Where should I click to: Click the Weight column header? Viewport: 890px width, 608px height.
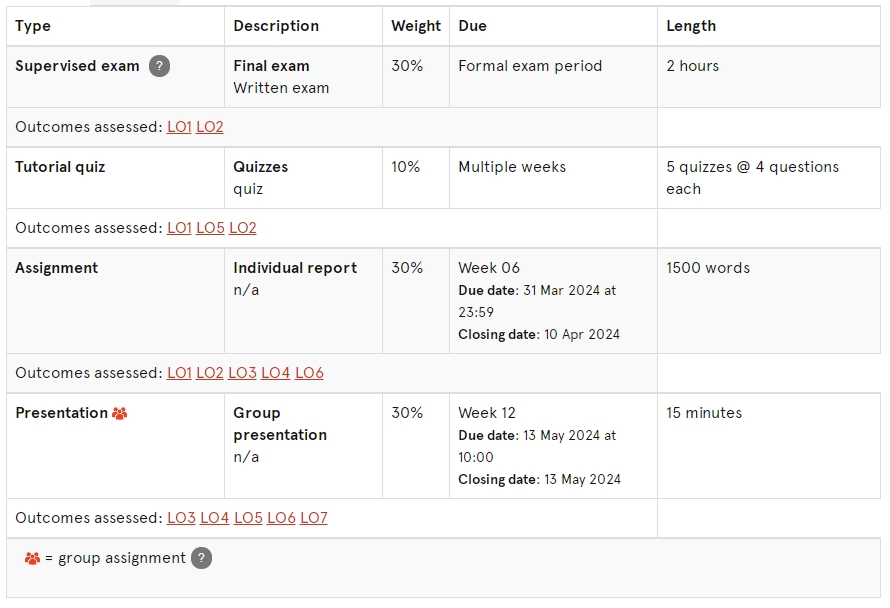pos(416,26)
